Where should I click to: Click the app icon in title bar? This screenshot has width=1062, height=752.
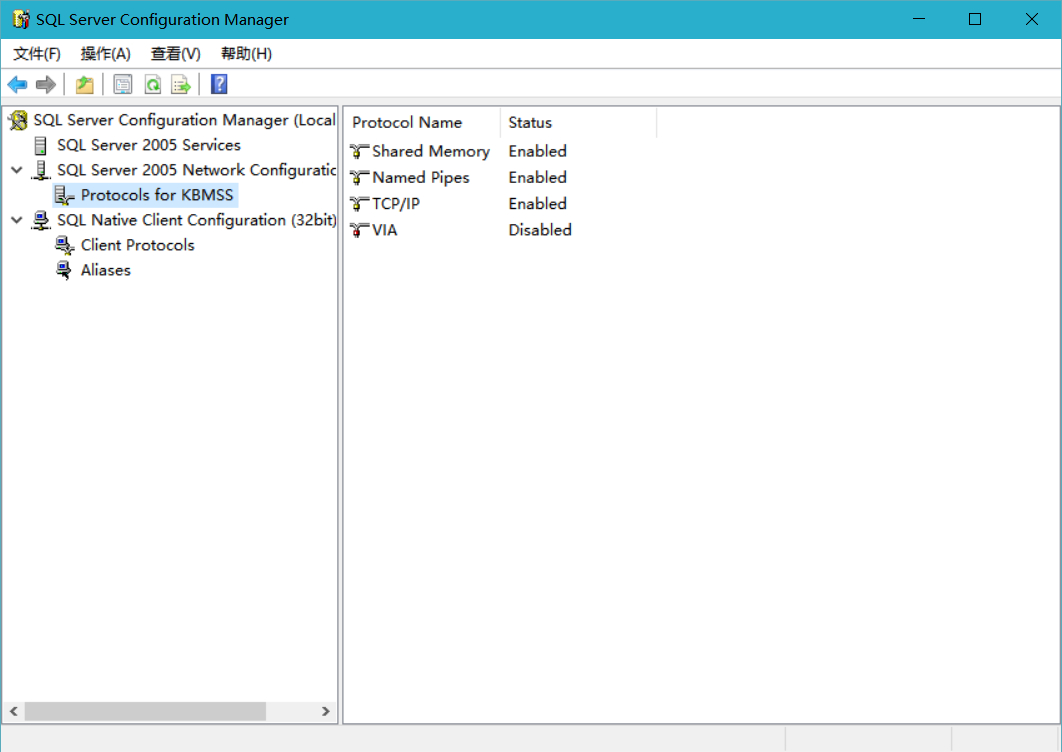click(21, 20)
